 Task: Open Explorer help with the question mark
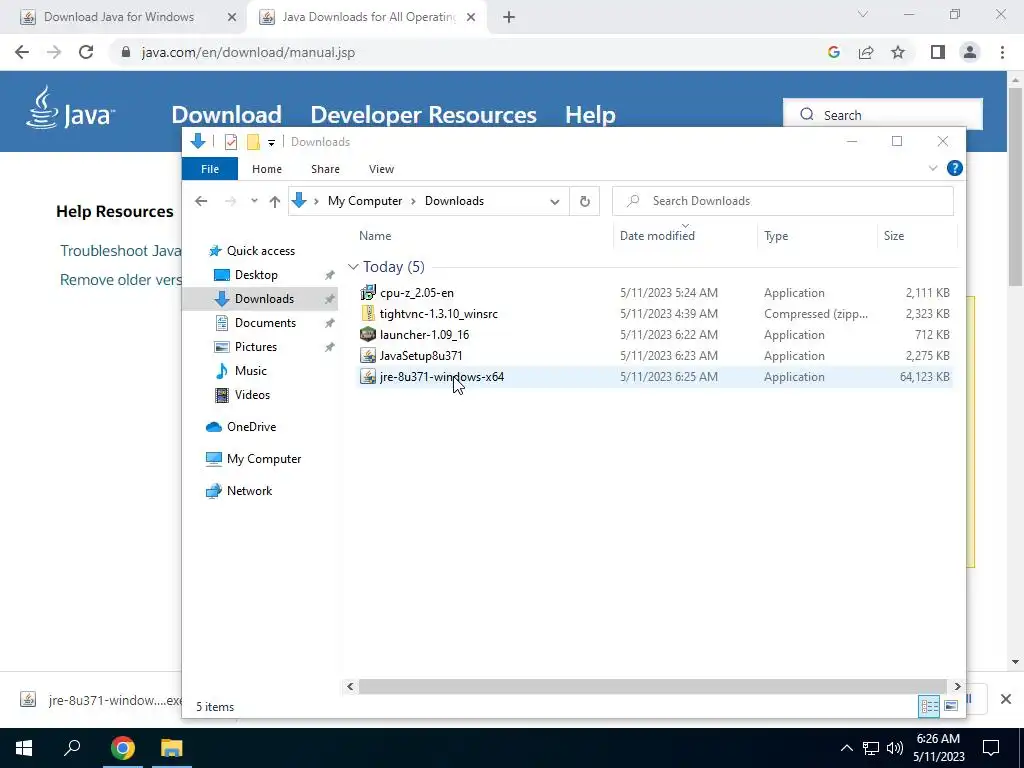[x=954, y=168]
